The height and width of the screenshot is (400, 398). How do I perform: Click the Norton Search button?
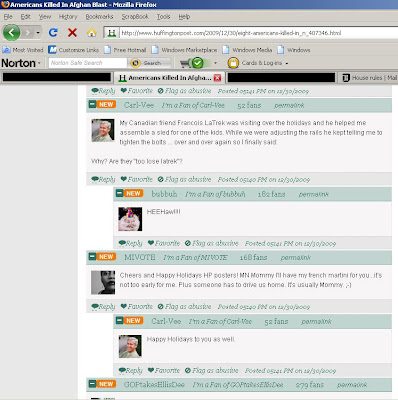point(150,63)
